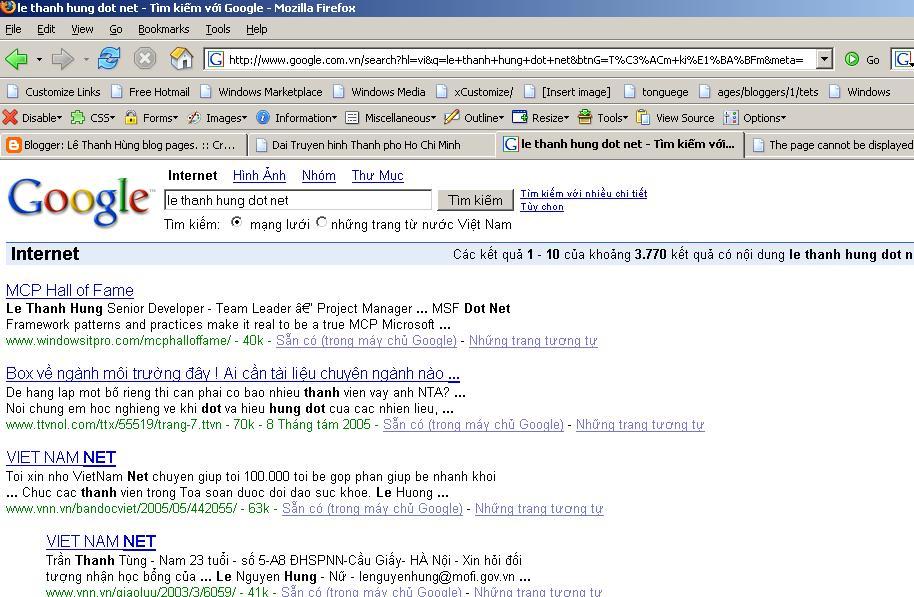Open the 'Nhóm' groups link
The height and width of the screenshot is (597, 914).
coord(319,175)
